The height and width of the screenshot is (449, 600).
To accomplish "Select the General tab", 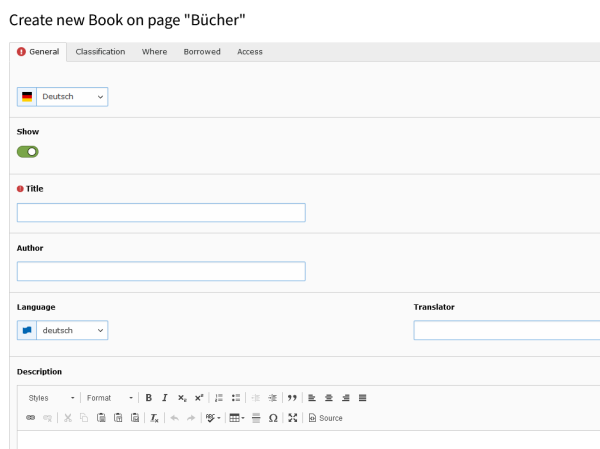I will tap(38, 52).
